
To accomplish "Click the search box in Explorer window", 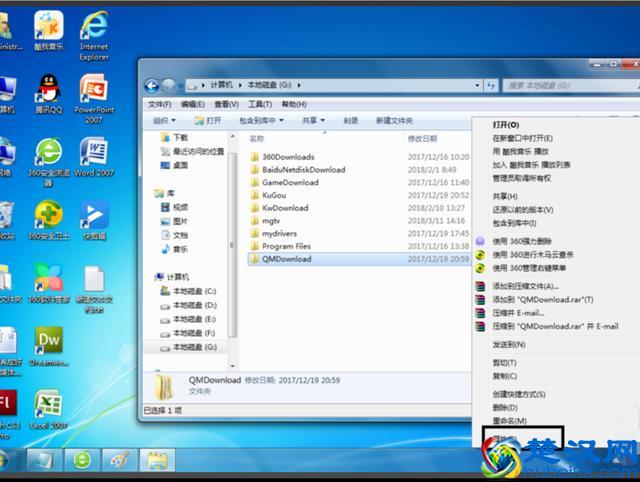I will coord(571,85).
